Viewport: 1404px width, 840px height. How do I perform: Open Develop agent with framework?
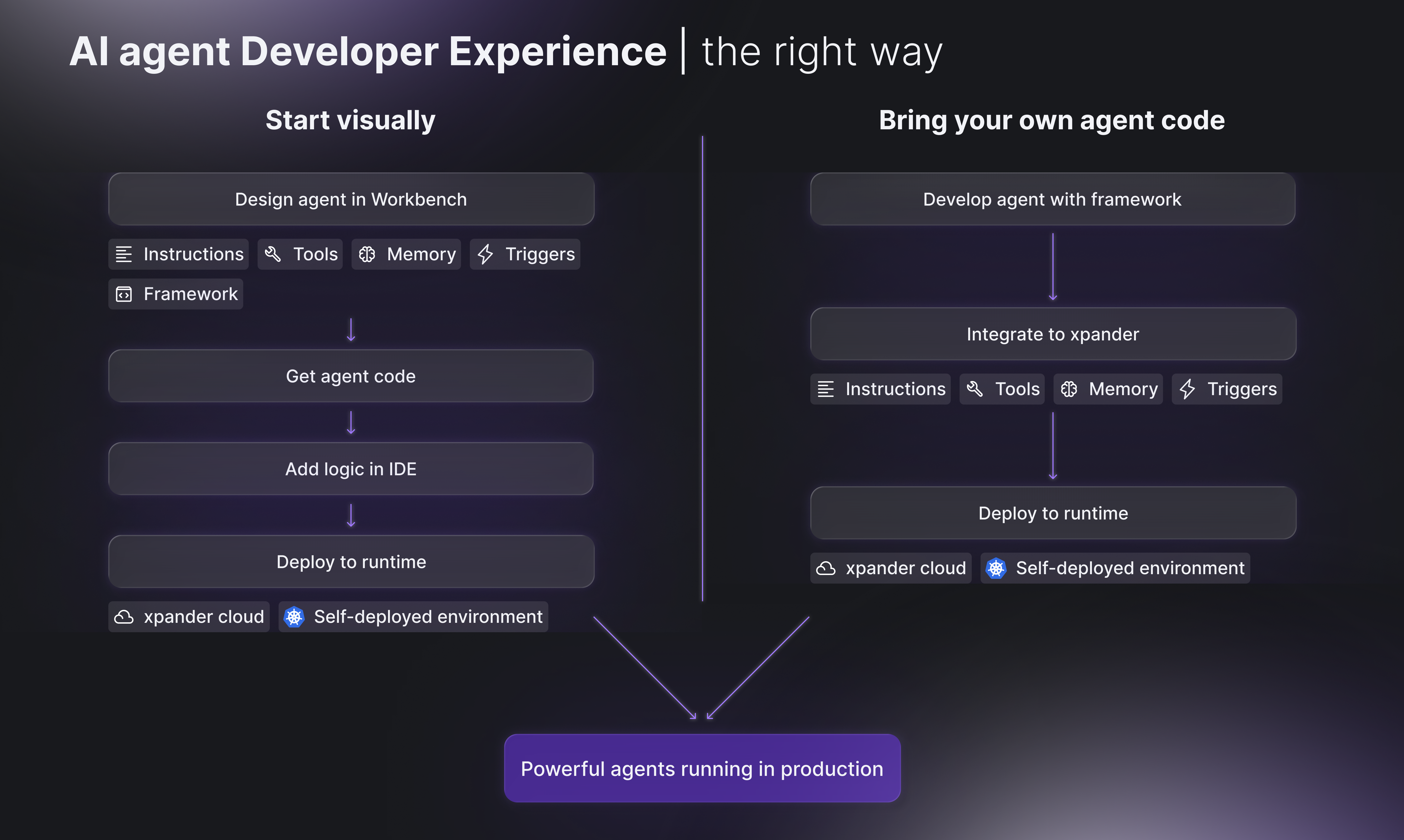coord(1052,199)
